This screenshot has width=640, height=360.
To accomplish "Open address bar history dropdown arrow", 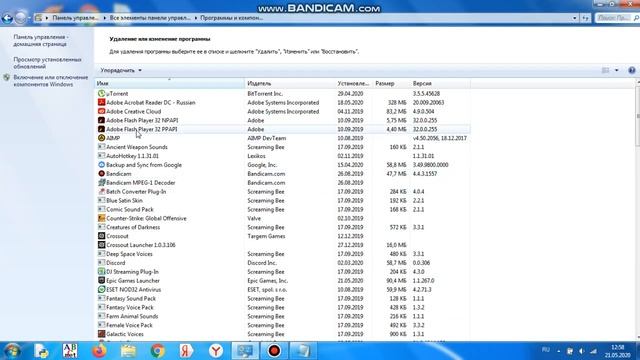I will [x=575, y=18].
